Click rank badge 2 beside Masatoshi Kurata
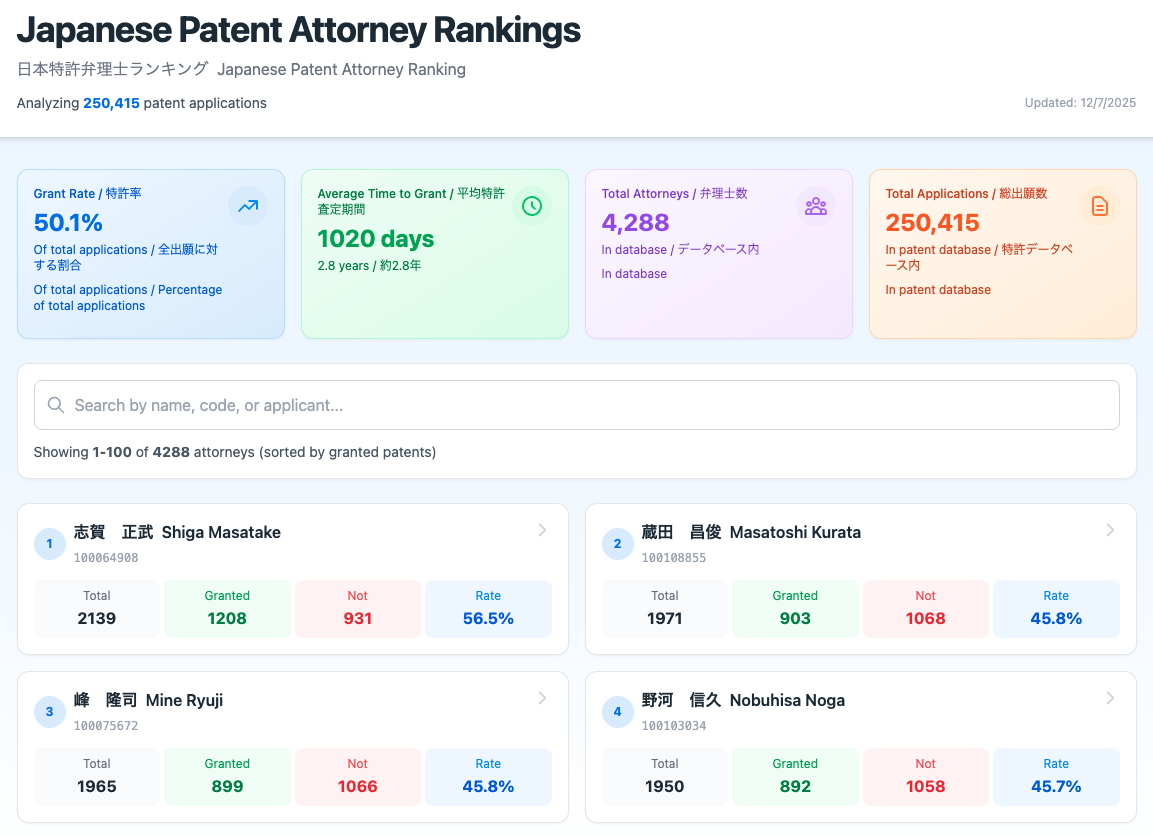This screenshot has height=835, width=1153. pos(617,543)
